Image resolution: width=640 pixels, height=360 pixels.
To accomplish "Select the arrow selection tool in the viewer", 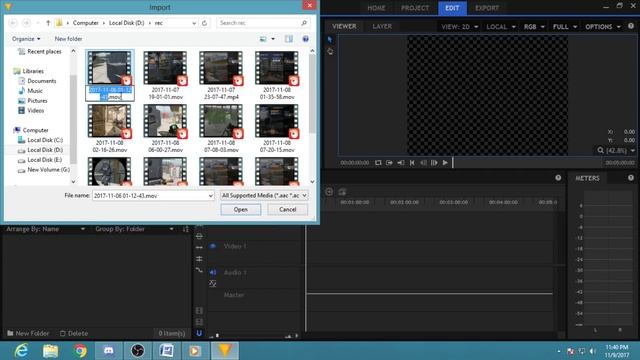I will point(330,39).
